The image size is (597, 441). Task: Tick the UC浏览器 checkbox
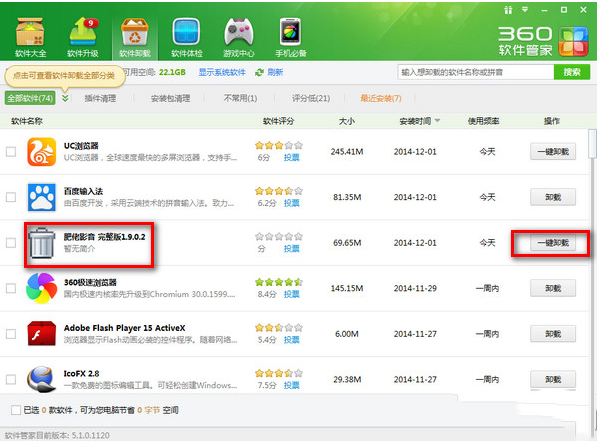[11, 152]
